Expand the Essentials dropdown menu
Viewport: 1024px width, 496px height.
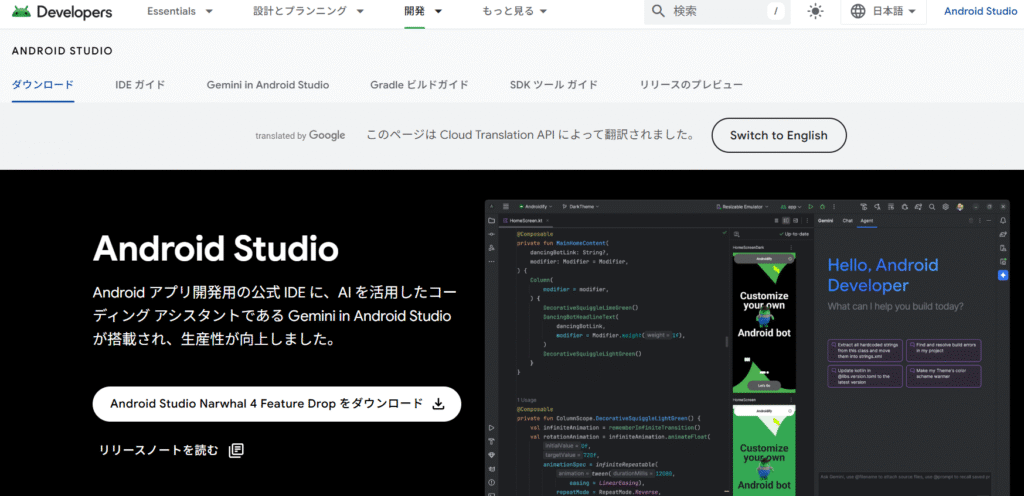[180, 12]
